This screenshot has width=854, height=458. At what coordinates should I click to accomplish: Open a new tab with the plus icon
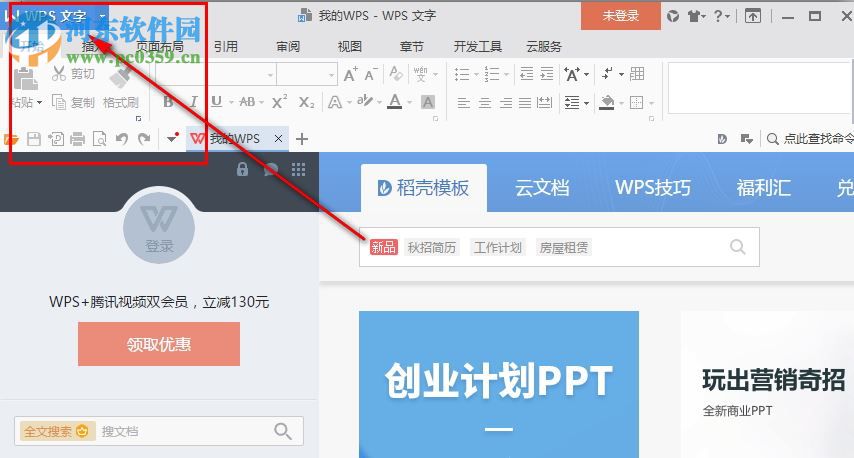[302, 139]
